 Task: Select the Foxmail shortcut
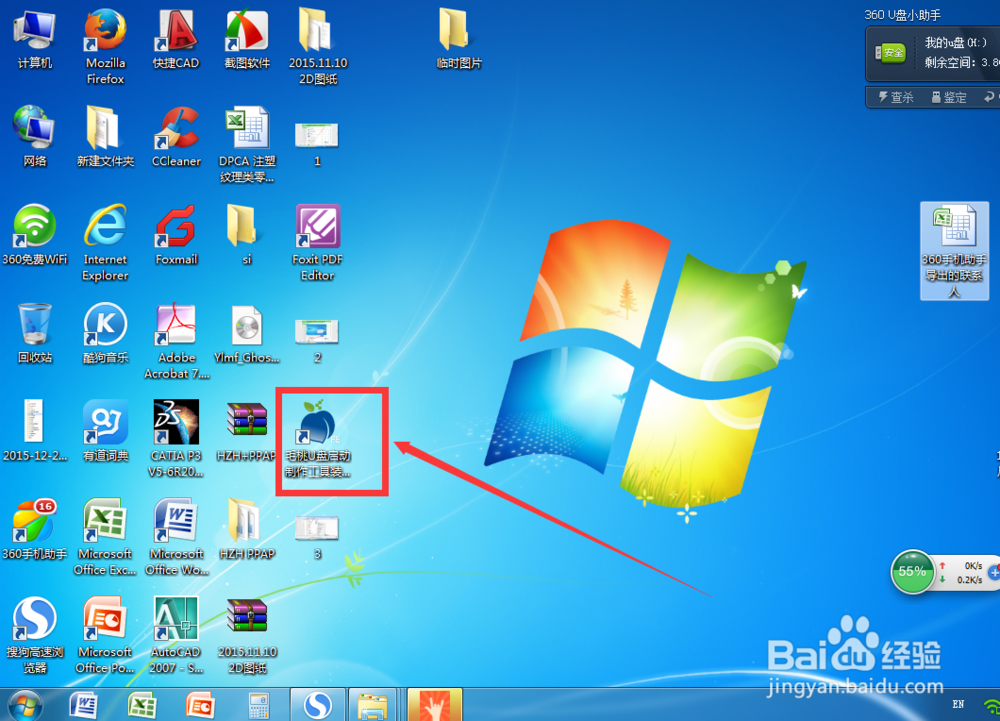(176, 235)
